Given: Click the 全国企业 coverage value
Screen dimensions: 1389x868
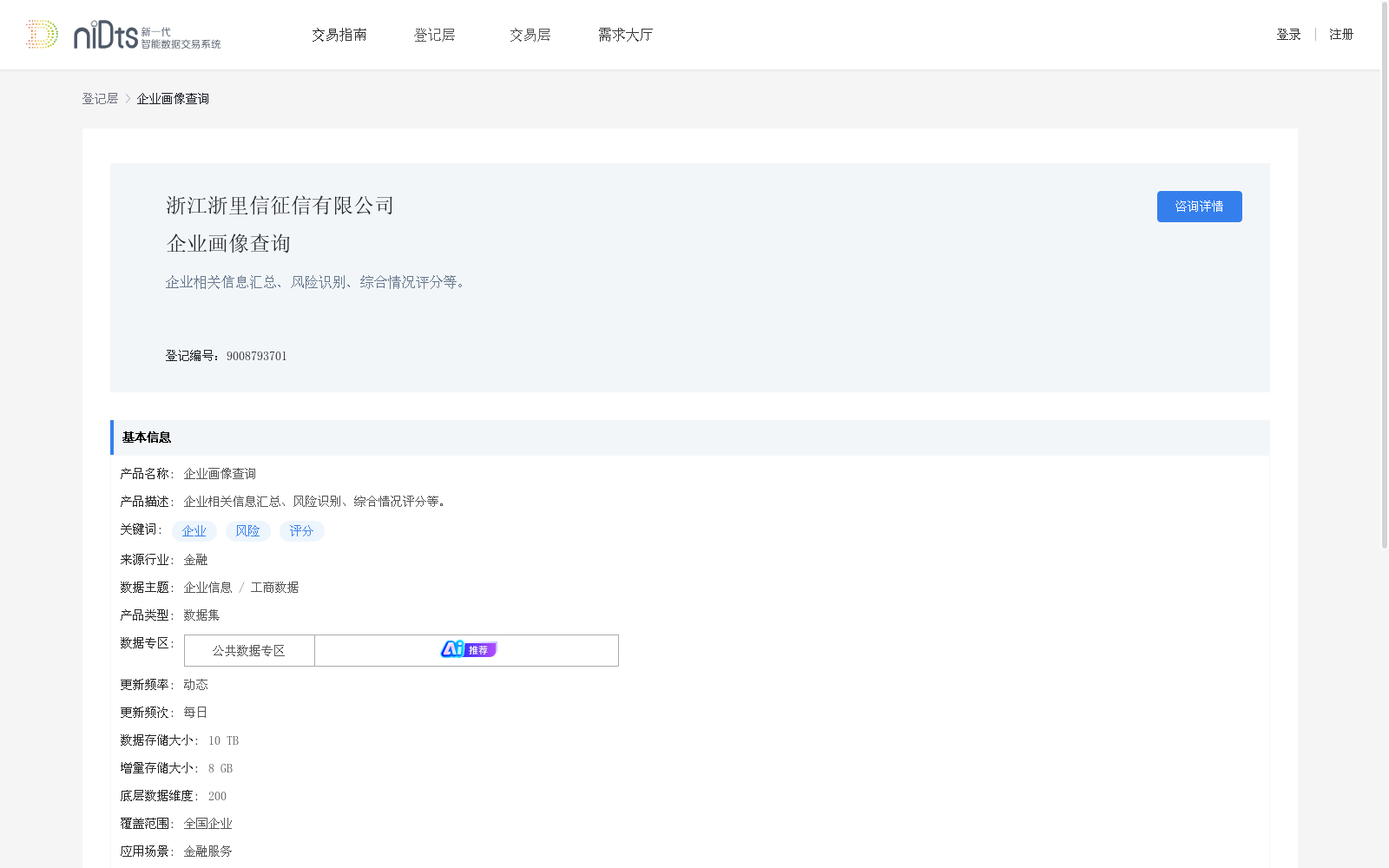Looking at the screenshot, I should (x=207, y=824).
